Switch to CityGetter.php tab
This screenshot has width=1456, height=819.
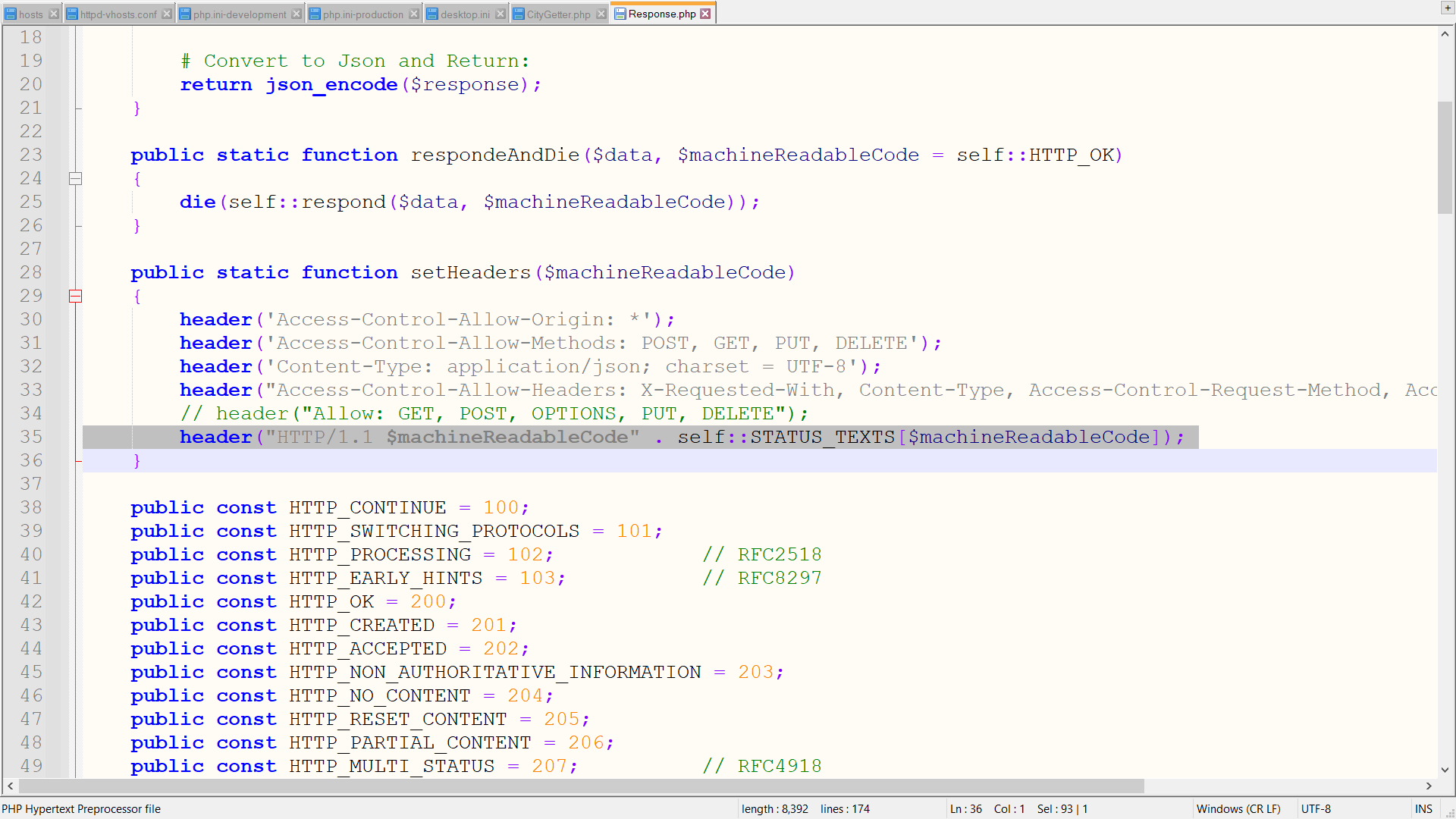tap(558, 14)
